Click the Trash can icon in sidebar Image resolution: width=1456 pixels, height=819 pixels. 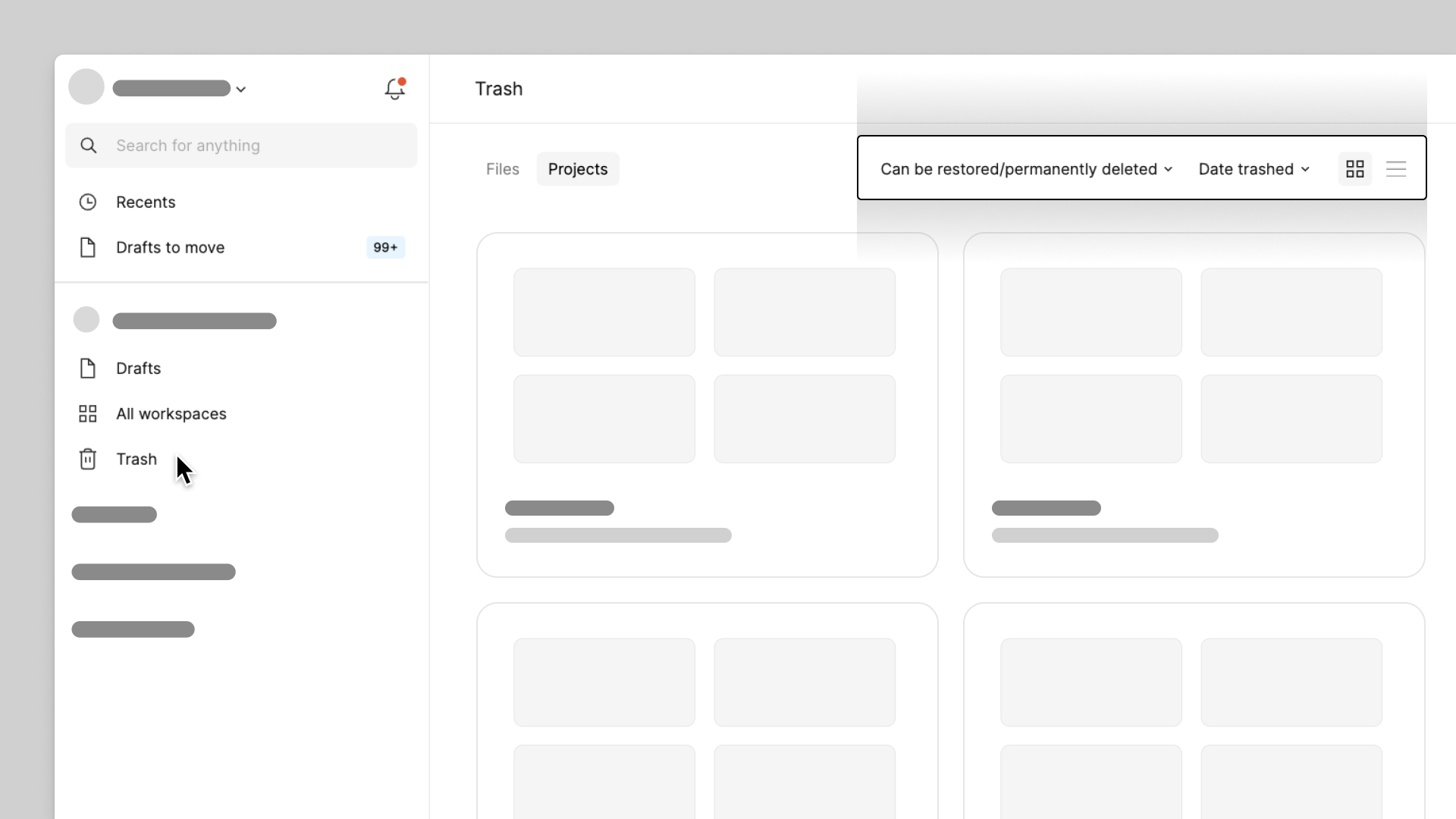point(88,460)
